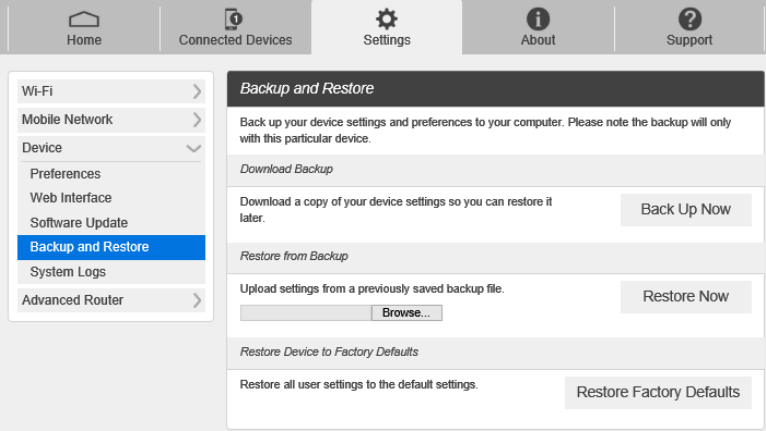The height and width of the screenshot is (431, 766).
Task: Click Restore Factory Defaults button
Action: (658, 393)
